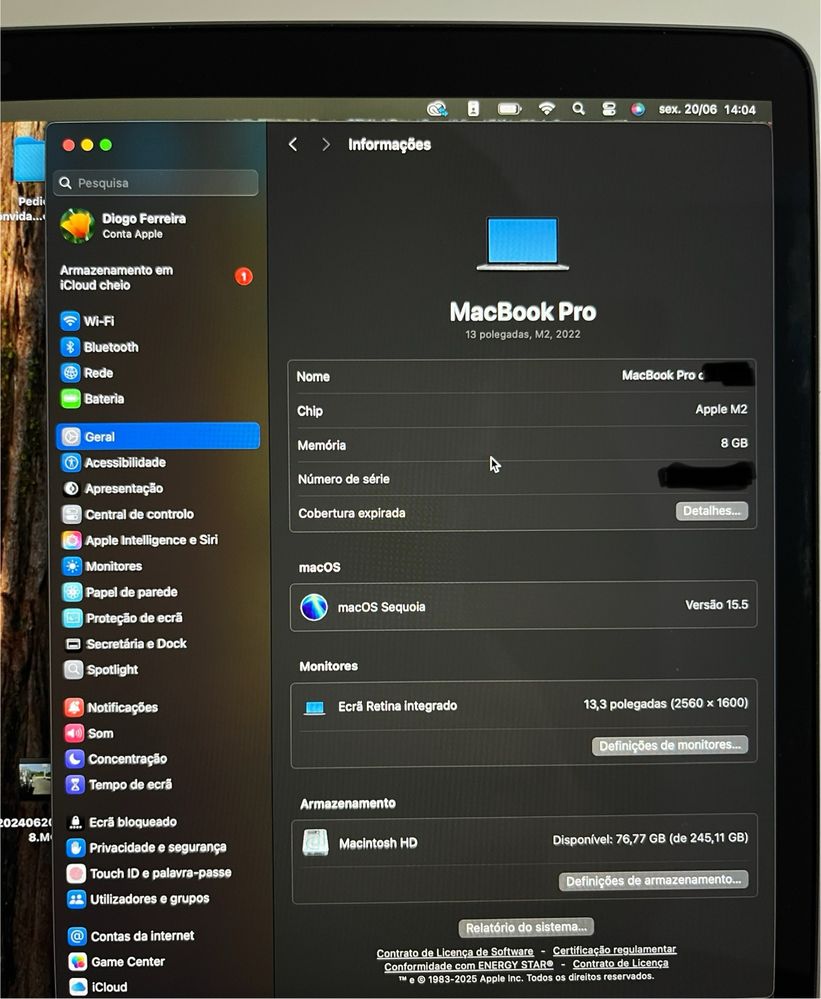Open Wi-Fi status in menu bar
The width and height of the screenshot is (821, 999).
click(x=546, y=108)
